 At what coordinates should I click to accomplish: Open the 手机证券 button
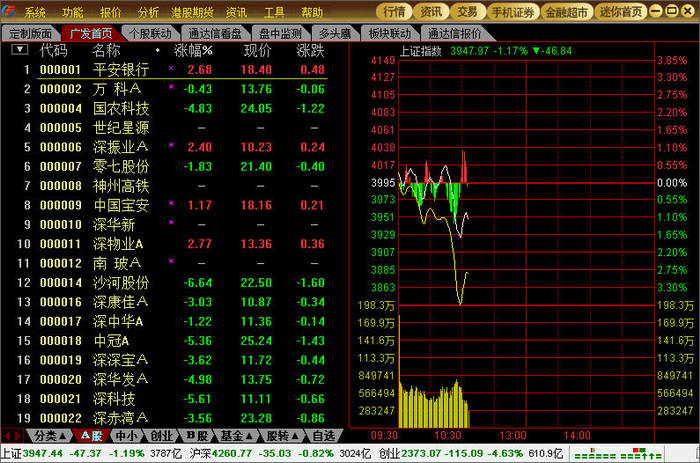pos(513,12)
